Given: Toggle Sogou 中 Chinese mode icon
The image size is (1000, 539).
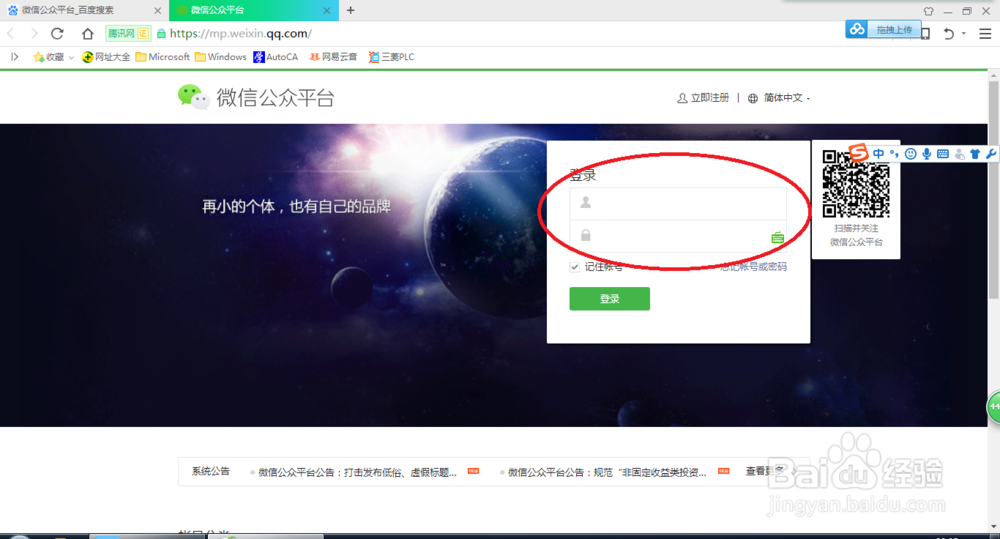Looking at the screenshot, I should 879,154.
